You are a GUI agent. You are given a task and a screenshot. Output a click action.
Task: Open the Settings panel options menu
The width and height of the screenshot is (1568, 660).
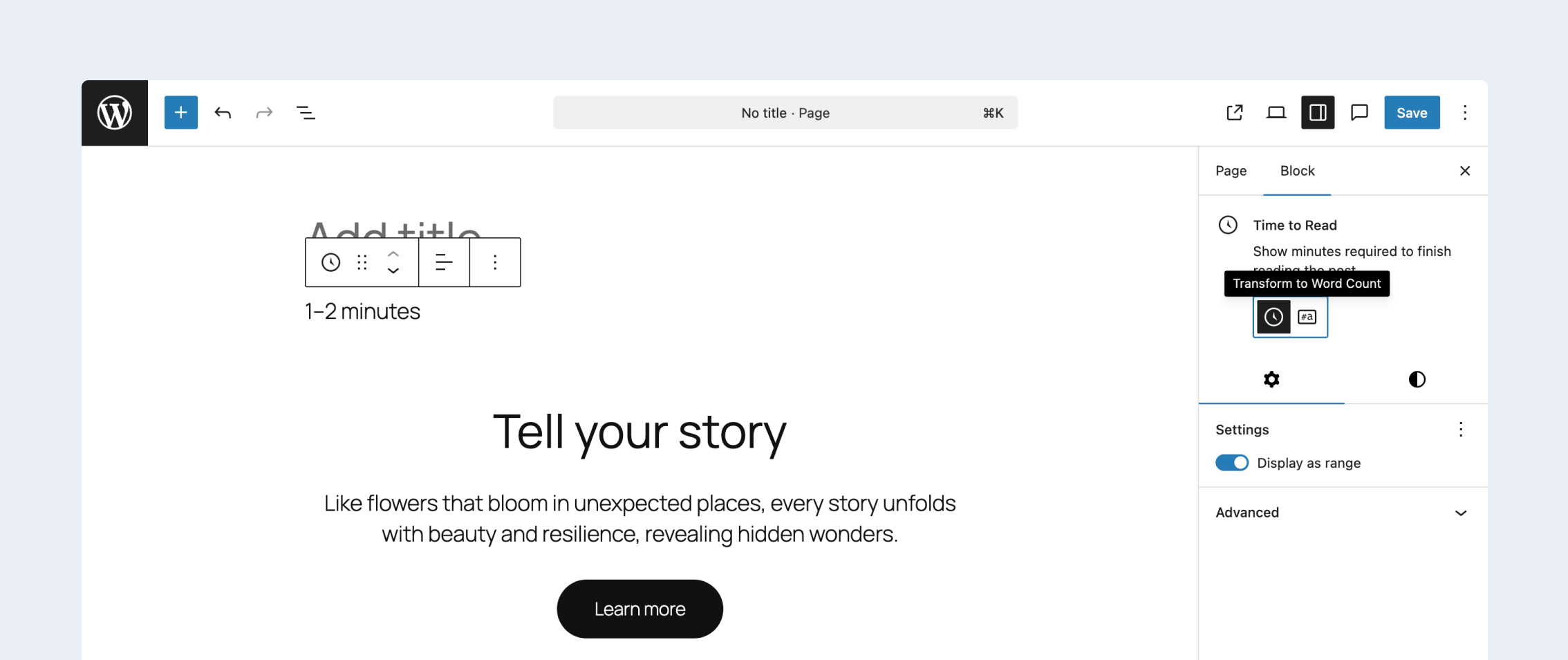1460,430
